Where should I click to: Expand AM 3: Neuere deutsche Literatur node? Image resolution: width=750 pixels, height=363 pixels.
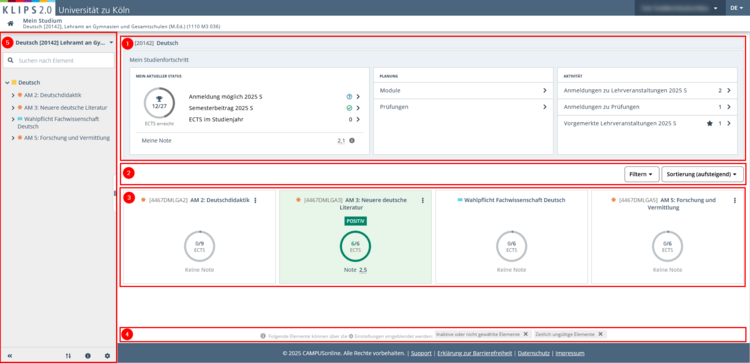point(13,108)
